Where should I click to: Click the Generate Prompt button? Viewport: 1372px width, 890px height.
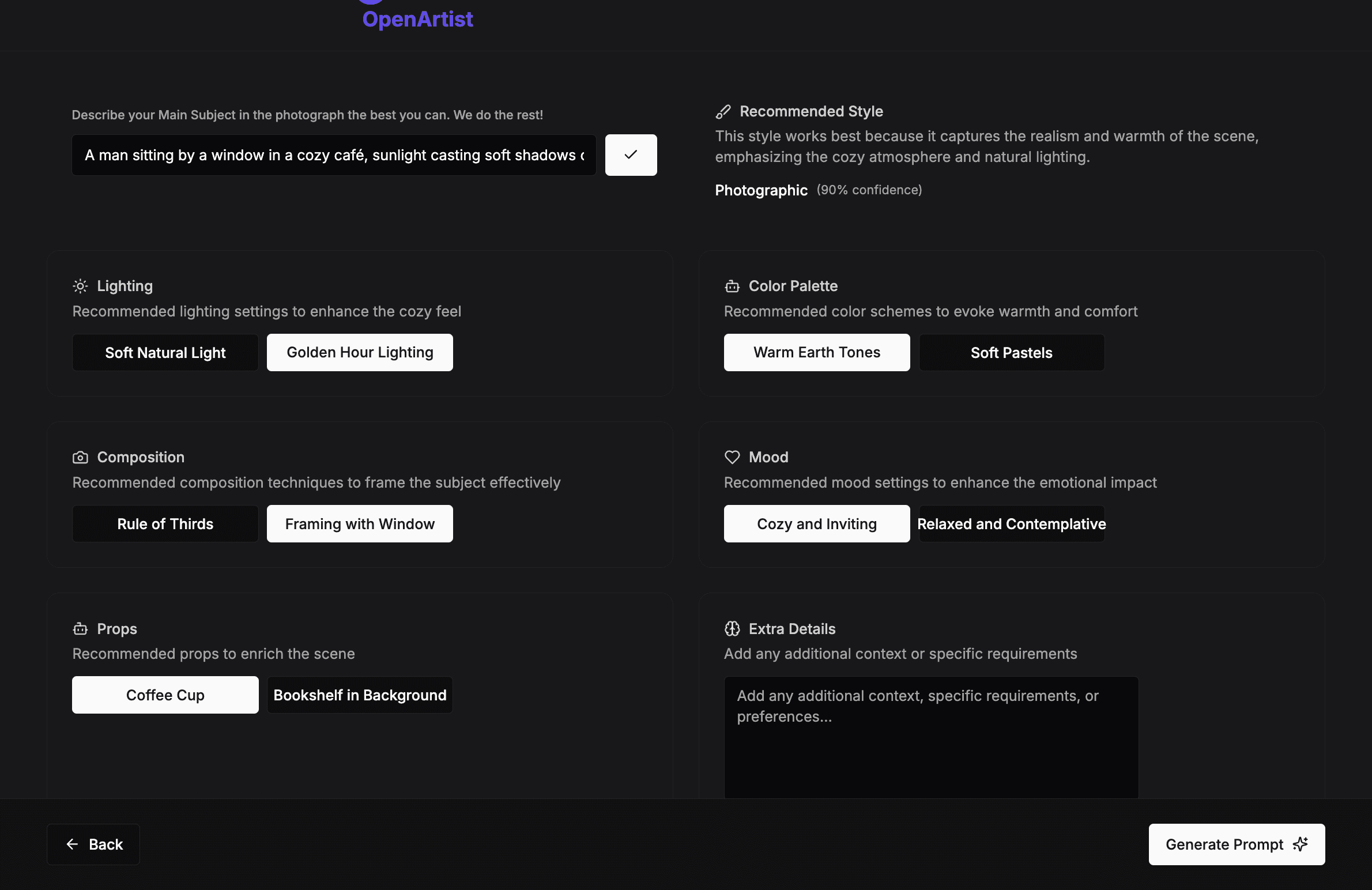tap(1237, 844)
